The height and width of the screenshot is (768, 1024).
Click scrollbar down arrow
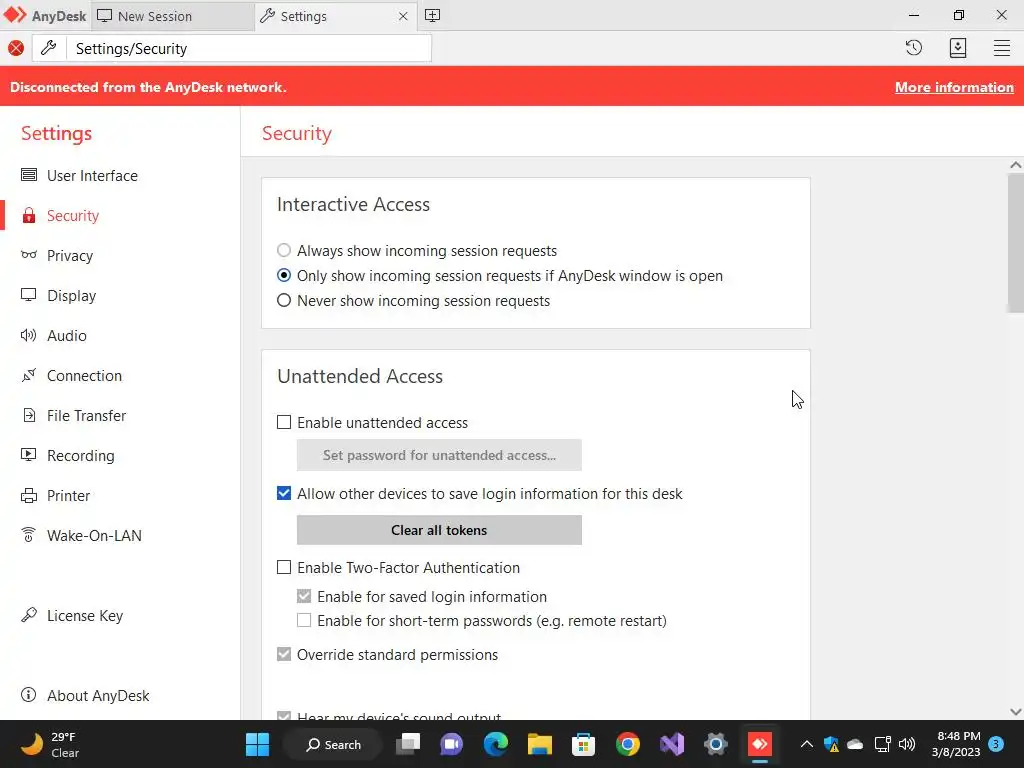point(1016,712)
